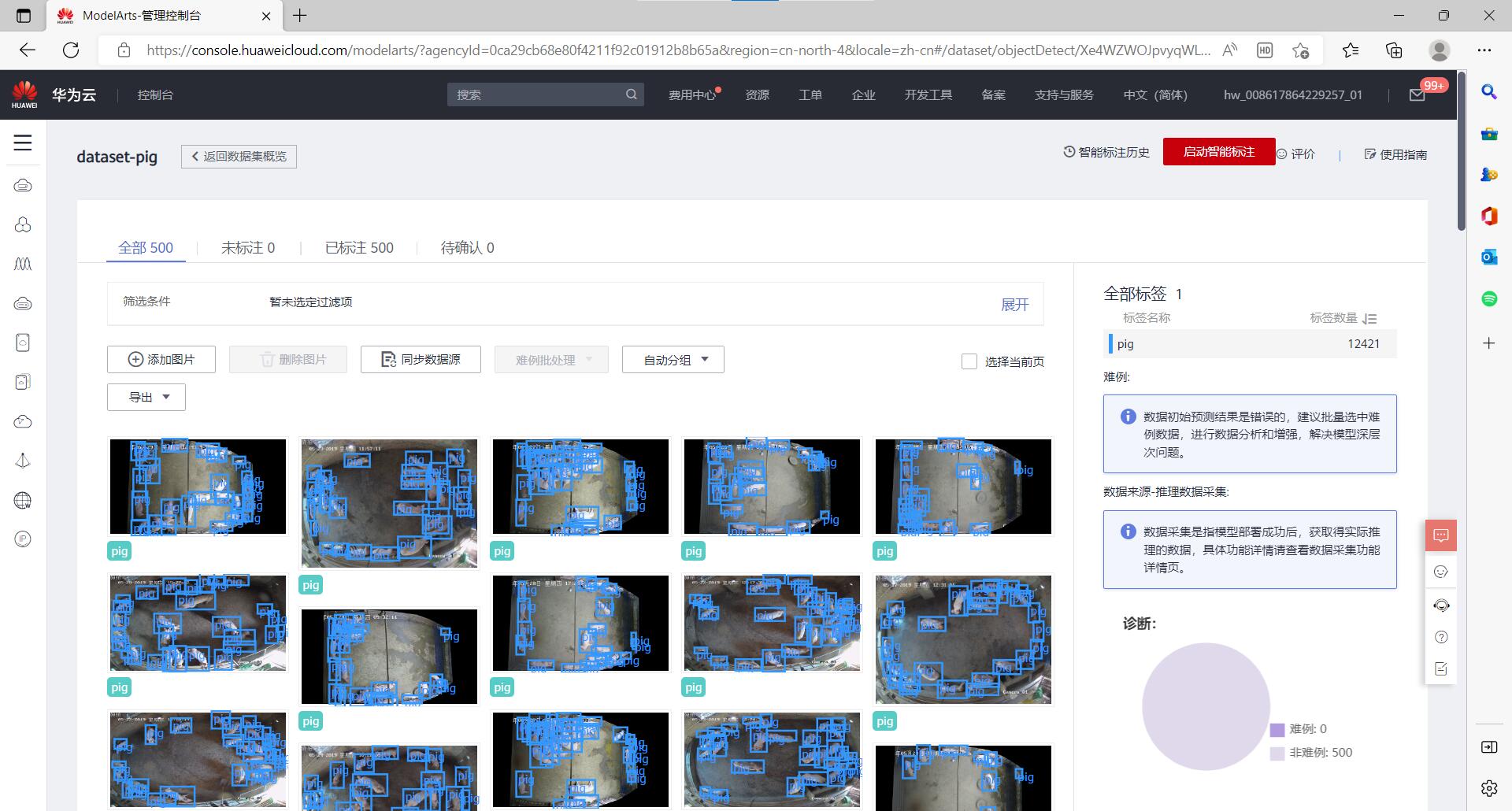
Task: Open Edge sidebar settings gear
Action: [x=1489, y=788]
